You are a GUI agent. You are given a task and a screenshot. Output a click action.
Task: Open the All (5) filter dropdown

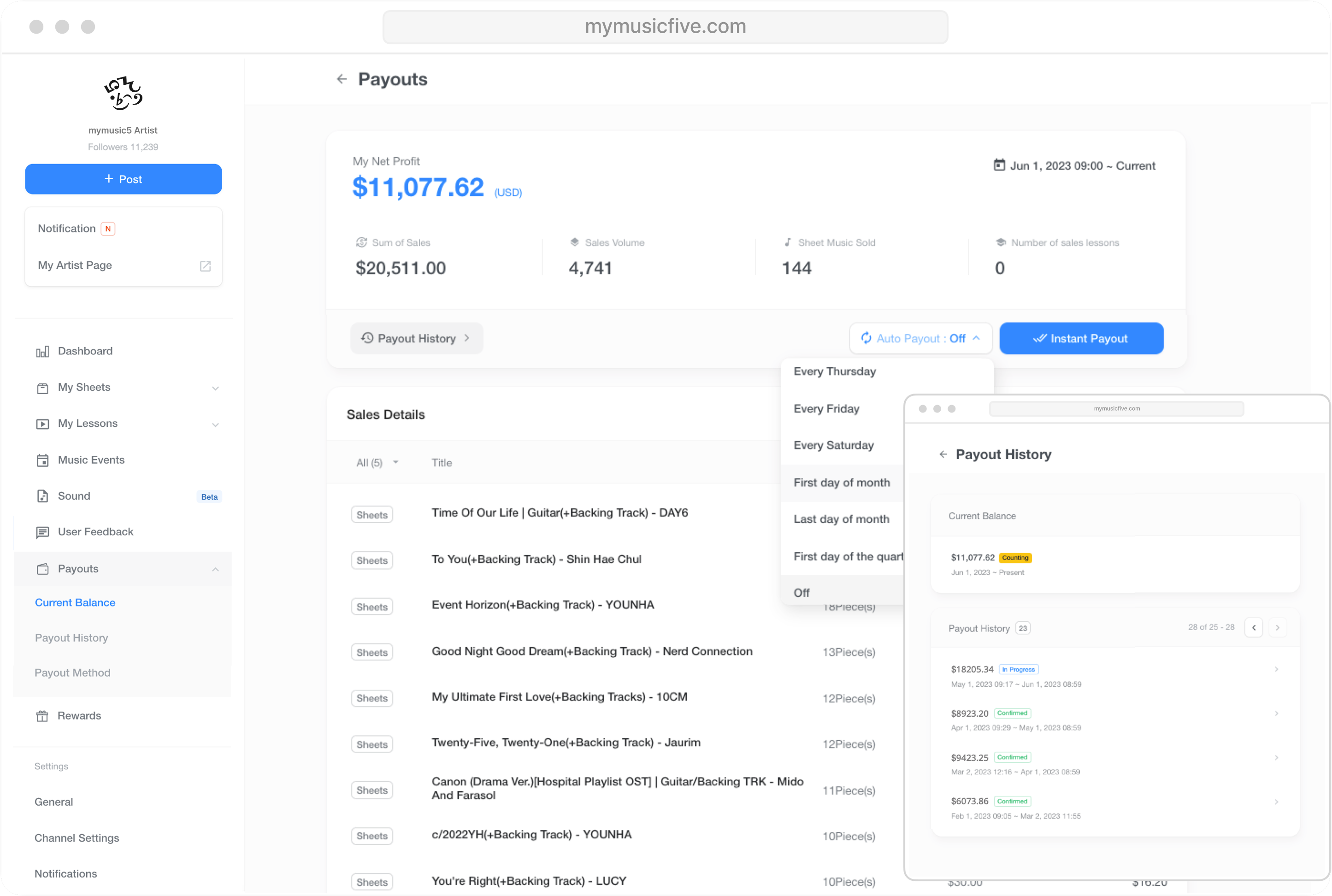[x=377, y=462]
